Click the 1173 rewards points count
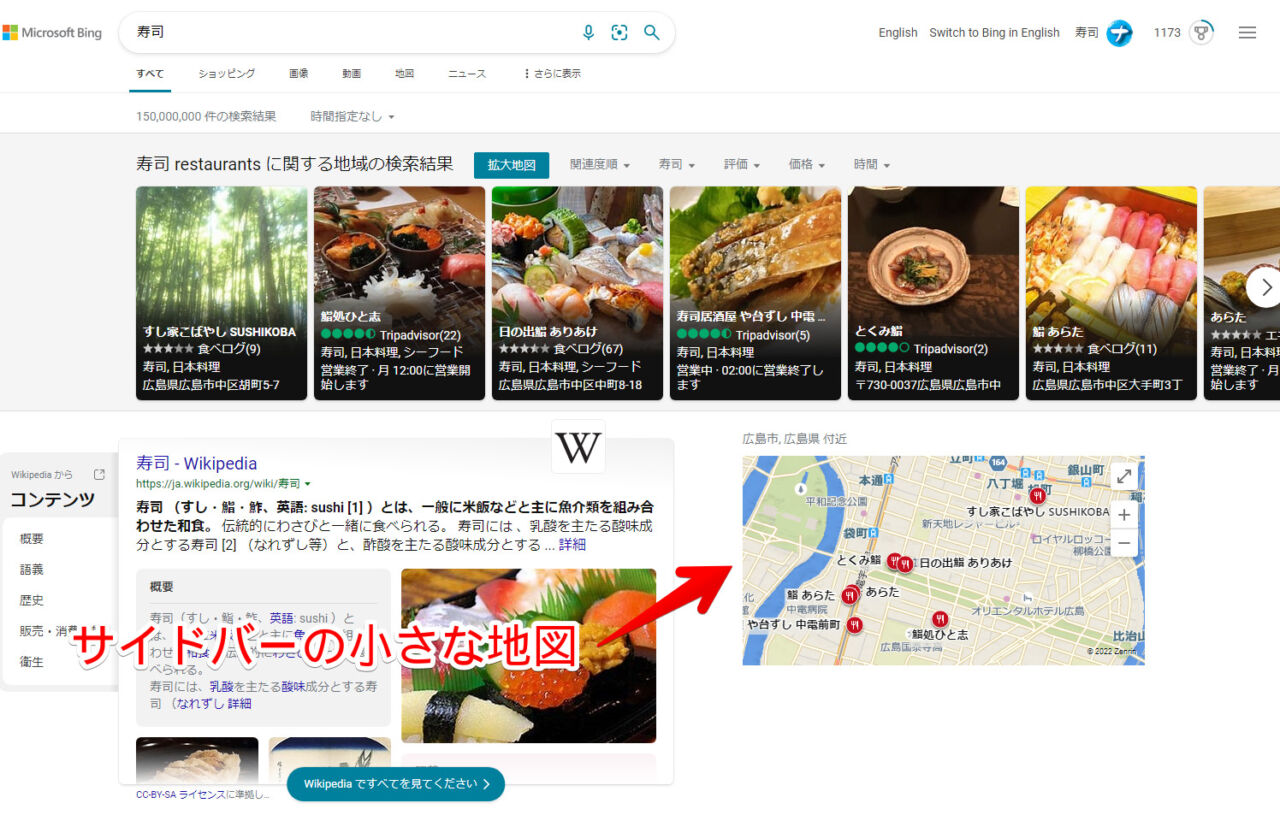Viewport: 1280px width, 815px height. coord(1167,33)
